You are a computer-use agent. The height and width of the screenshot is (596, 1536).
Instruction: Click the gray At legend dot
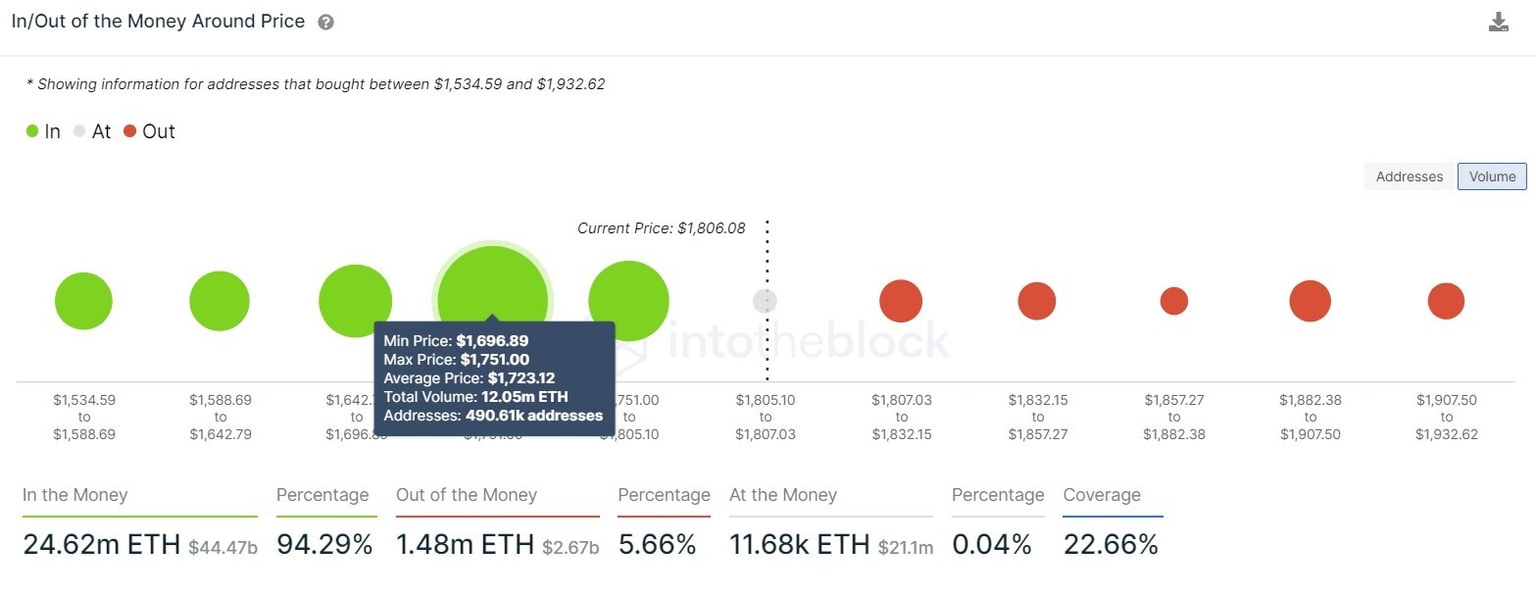click(x=79, y=131)
